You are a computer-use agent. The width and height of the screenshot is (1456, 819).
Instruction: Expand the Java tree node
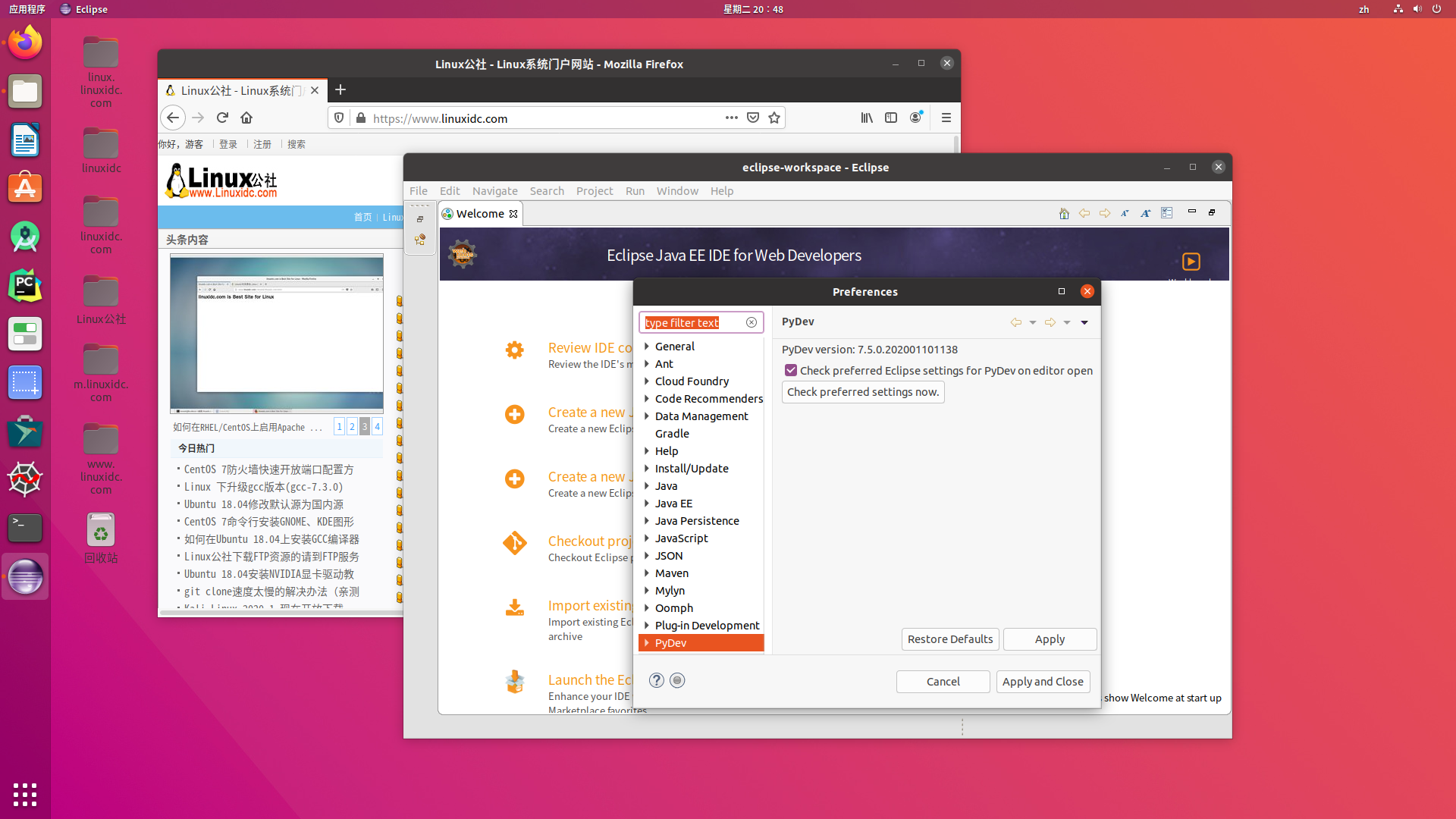(647, 486)
